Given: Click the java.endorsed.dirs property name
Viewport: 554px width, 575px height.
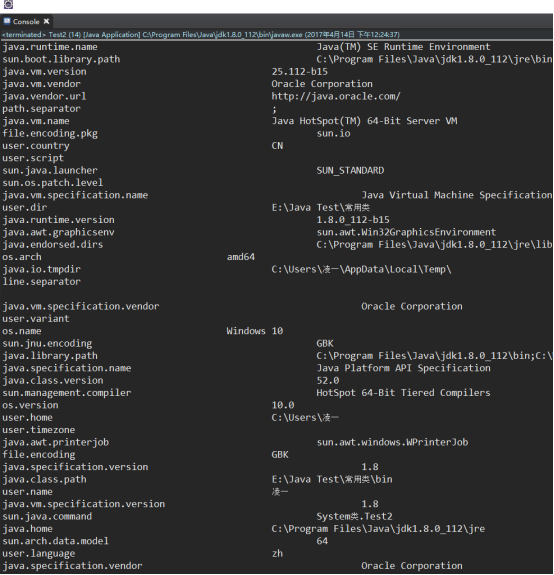Looking at the screenshot, I should tap(53, 245).
